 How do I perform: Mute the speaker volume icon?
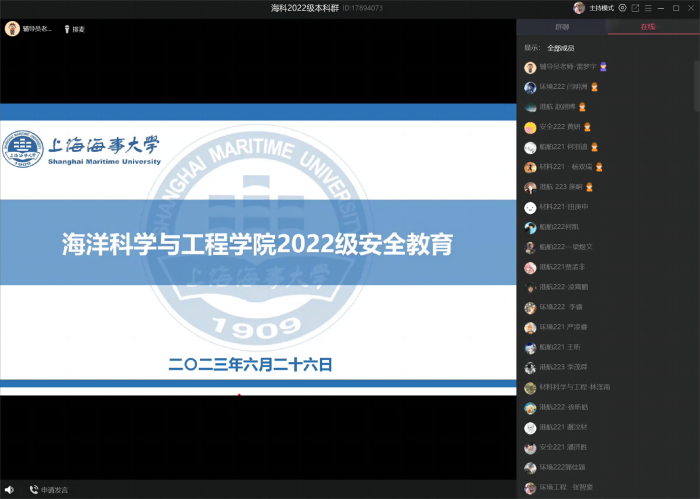pos(9,490)
